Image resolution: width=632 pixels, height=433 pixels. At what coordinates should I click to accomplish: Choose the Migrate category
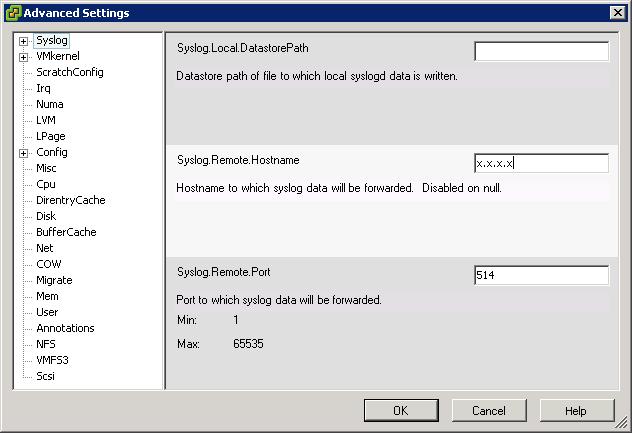(x=54, y=280)
